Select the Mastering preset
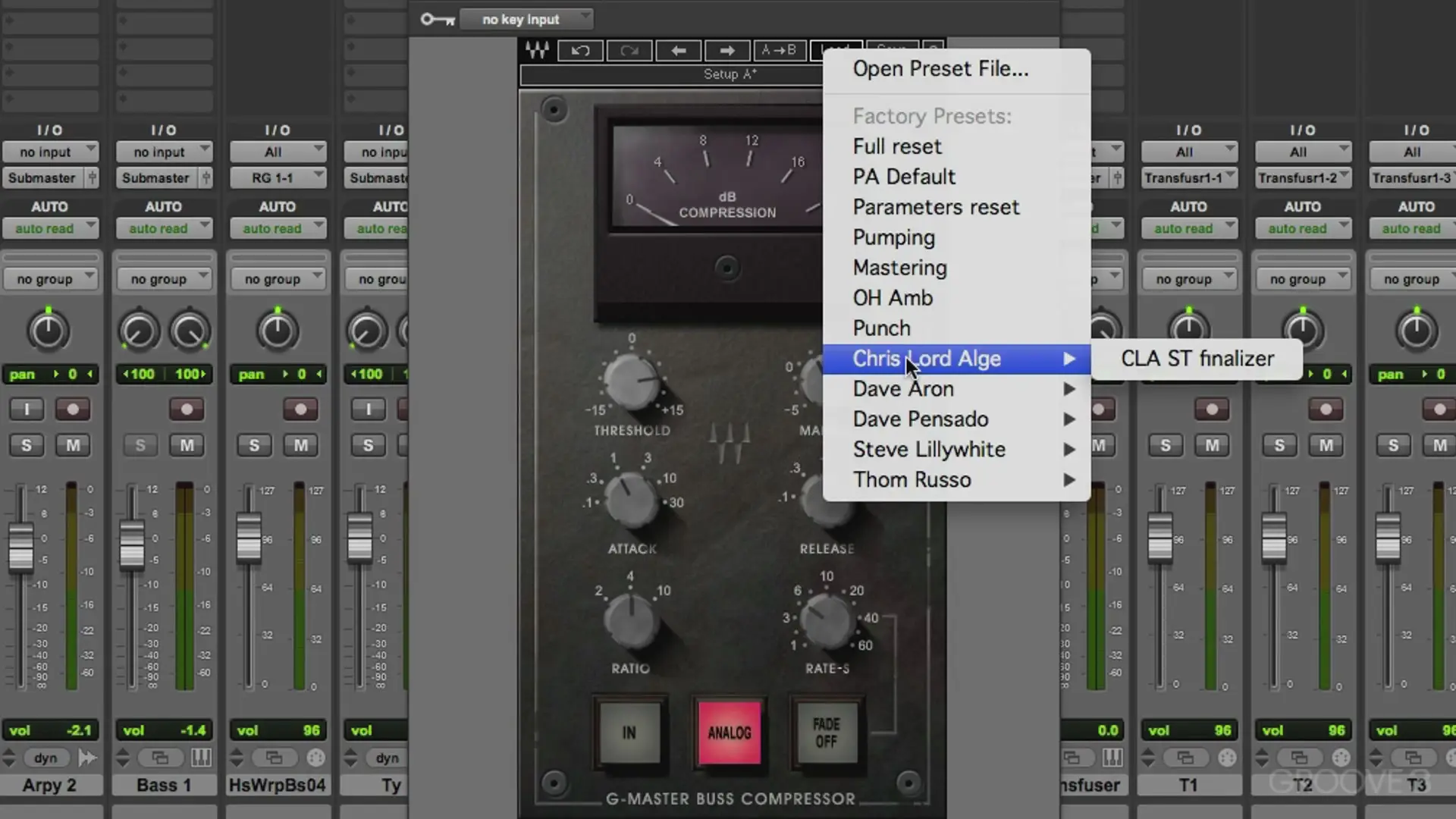This screenshot has height=819, width=1456. [957, 268]
